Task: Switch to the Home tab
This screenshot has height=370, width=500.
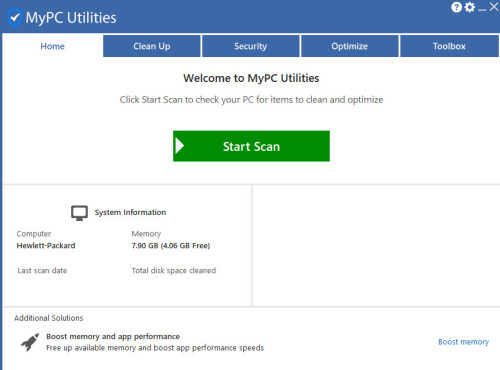Action: point(52,46)
